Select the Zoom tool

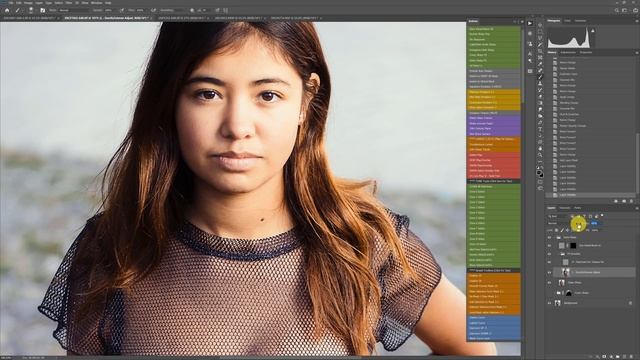click(x=540, y=155)
